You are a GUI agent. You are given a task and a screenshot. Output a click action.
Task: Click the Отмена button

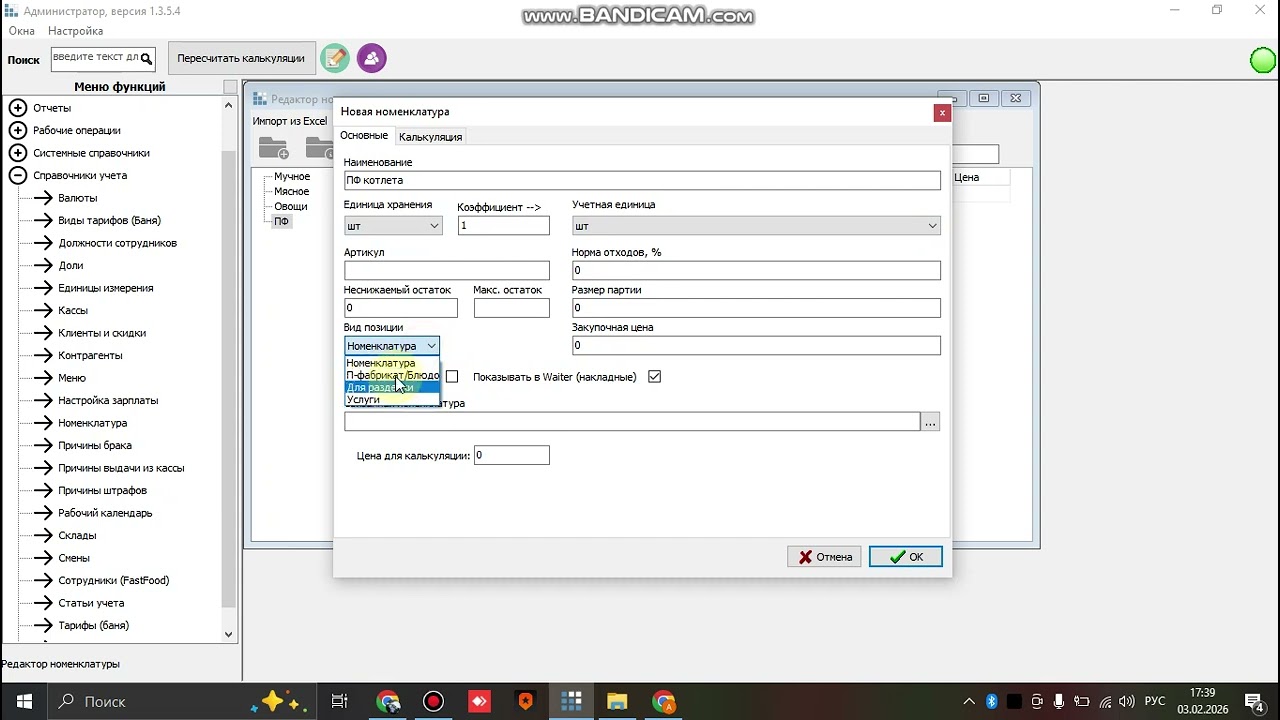(x=824, y=557)
